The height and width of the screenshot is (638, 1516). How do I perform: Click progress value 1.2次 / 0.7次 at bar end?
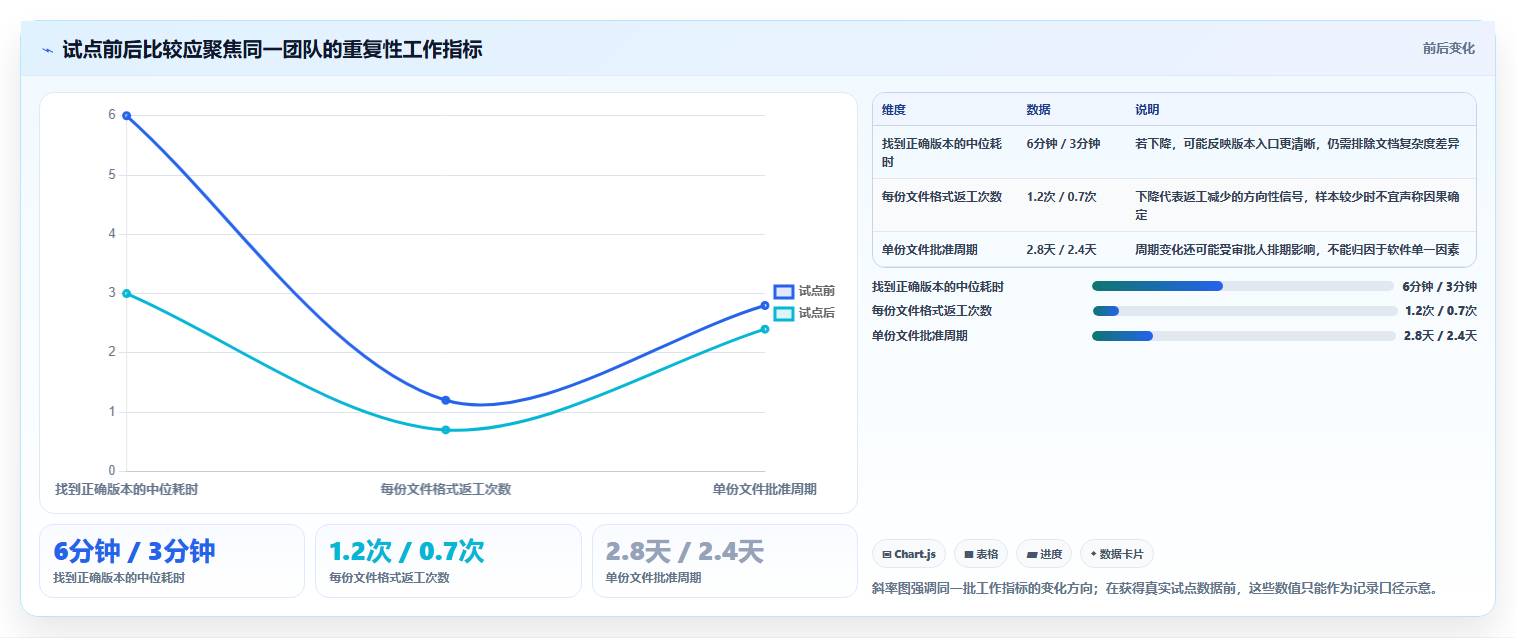[1441, 311]
